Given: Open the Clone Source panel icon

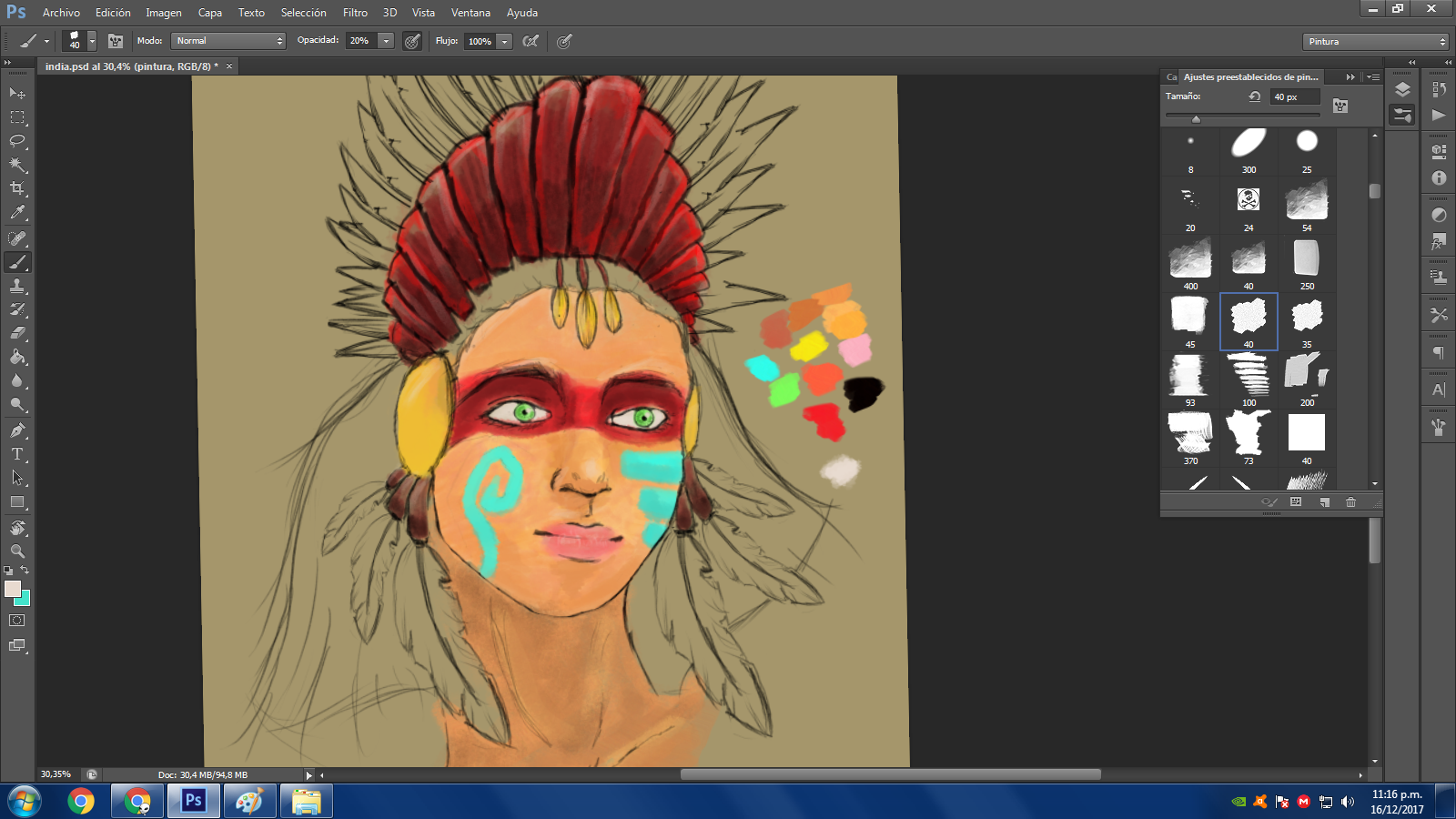Looking at the screenshot, I should coord(1439,278).
